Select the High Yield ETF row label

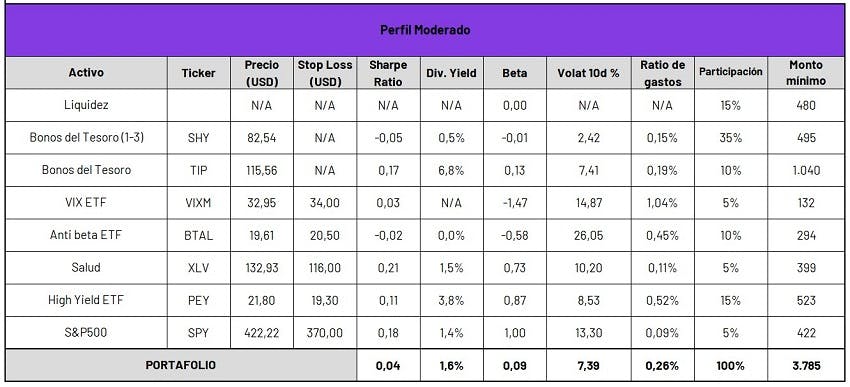coord(86,300)
